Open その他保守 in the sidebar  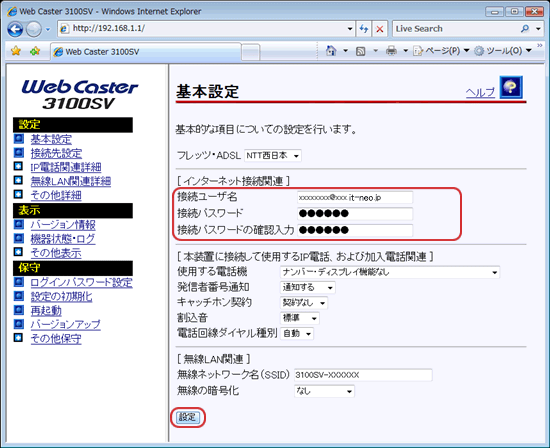[x=56, y=339]
